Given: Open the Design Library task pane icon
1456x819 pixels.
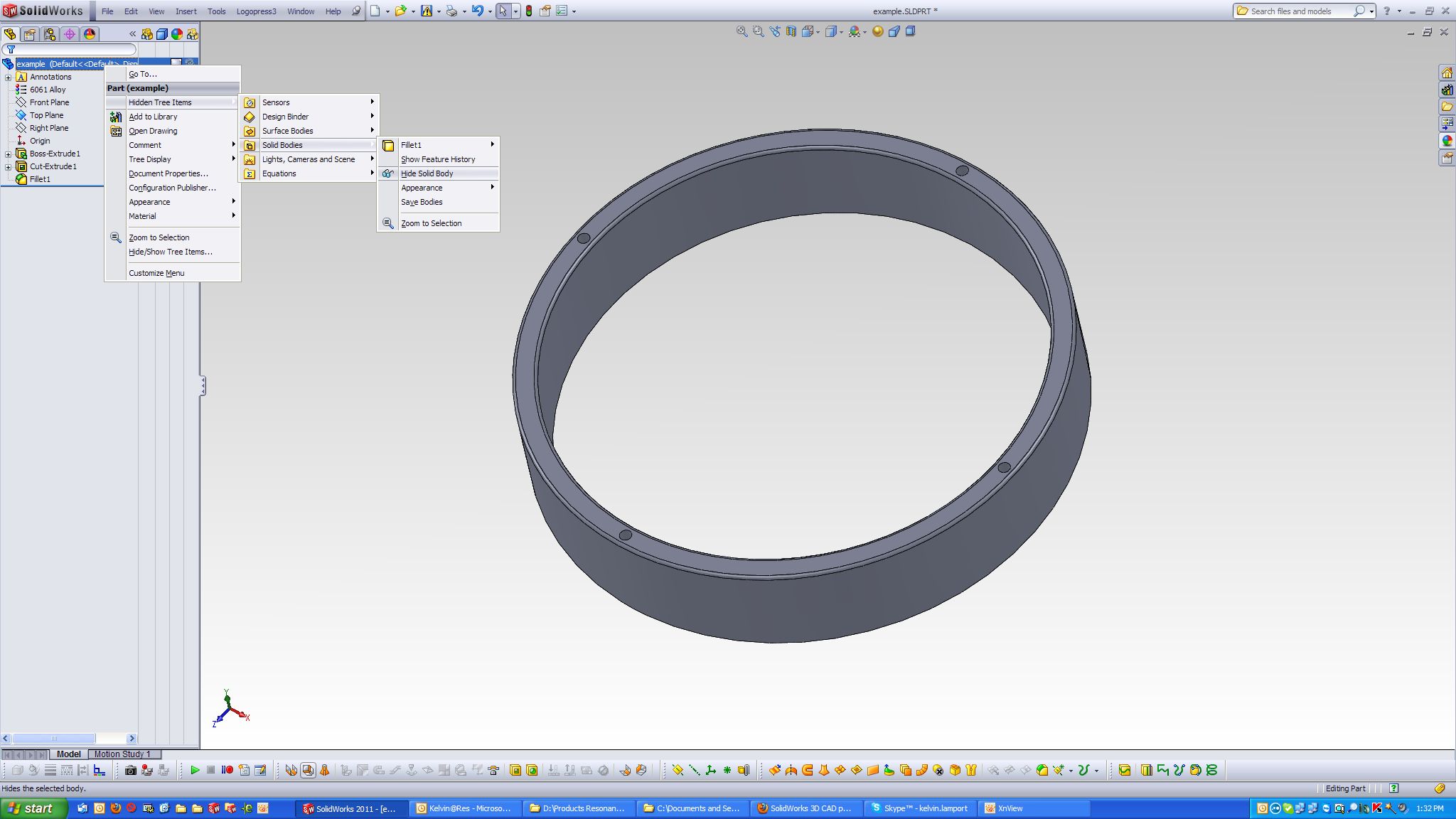Looking at the screenshot, I should (1447, 90).
